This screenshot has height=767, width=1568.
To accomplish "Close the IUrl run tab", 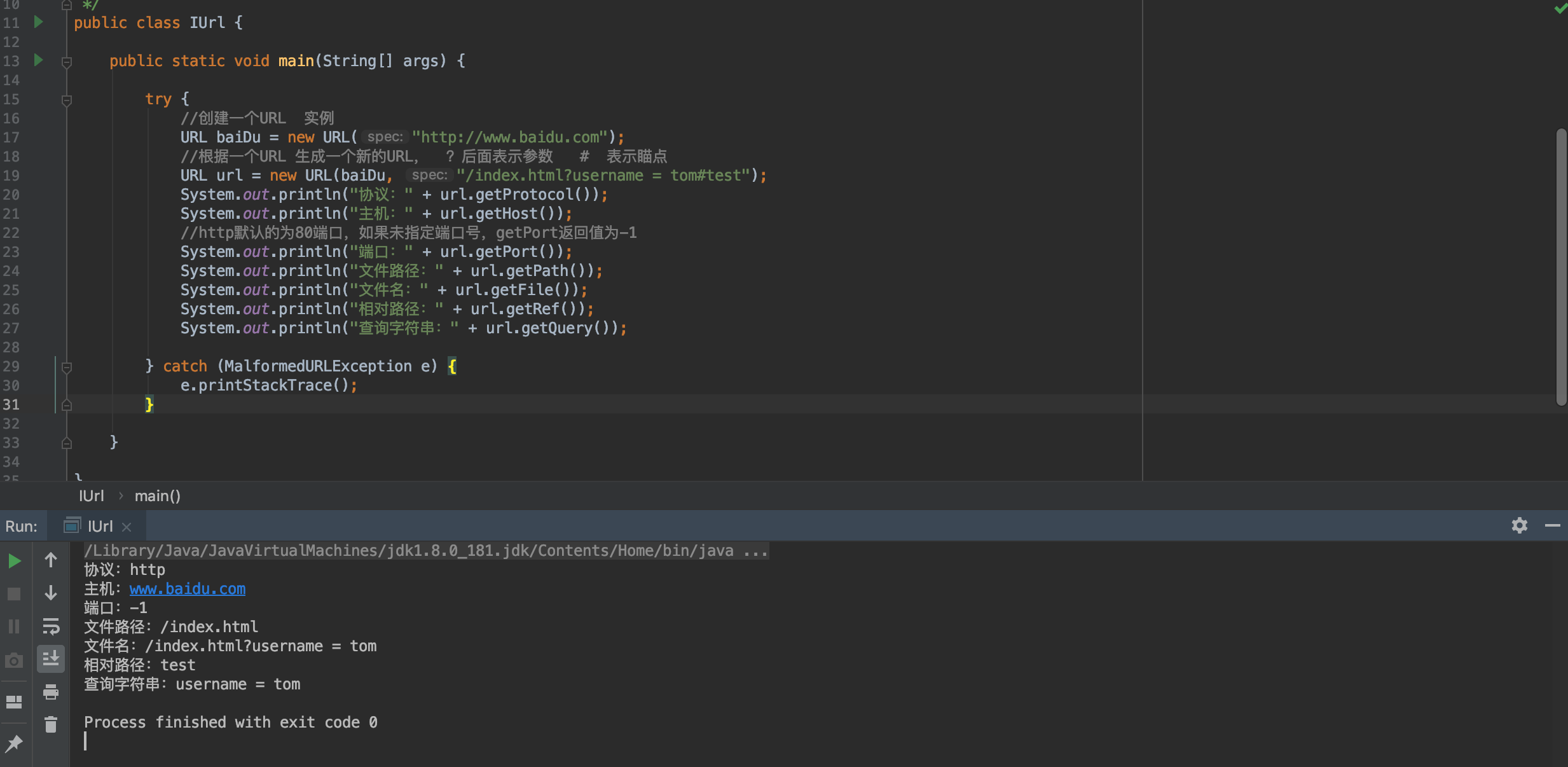I will click(x=127, y=527).
